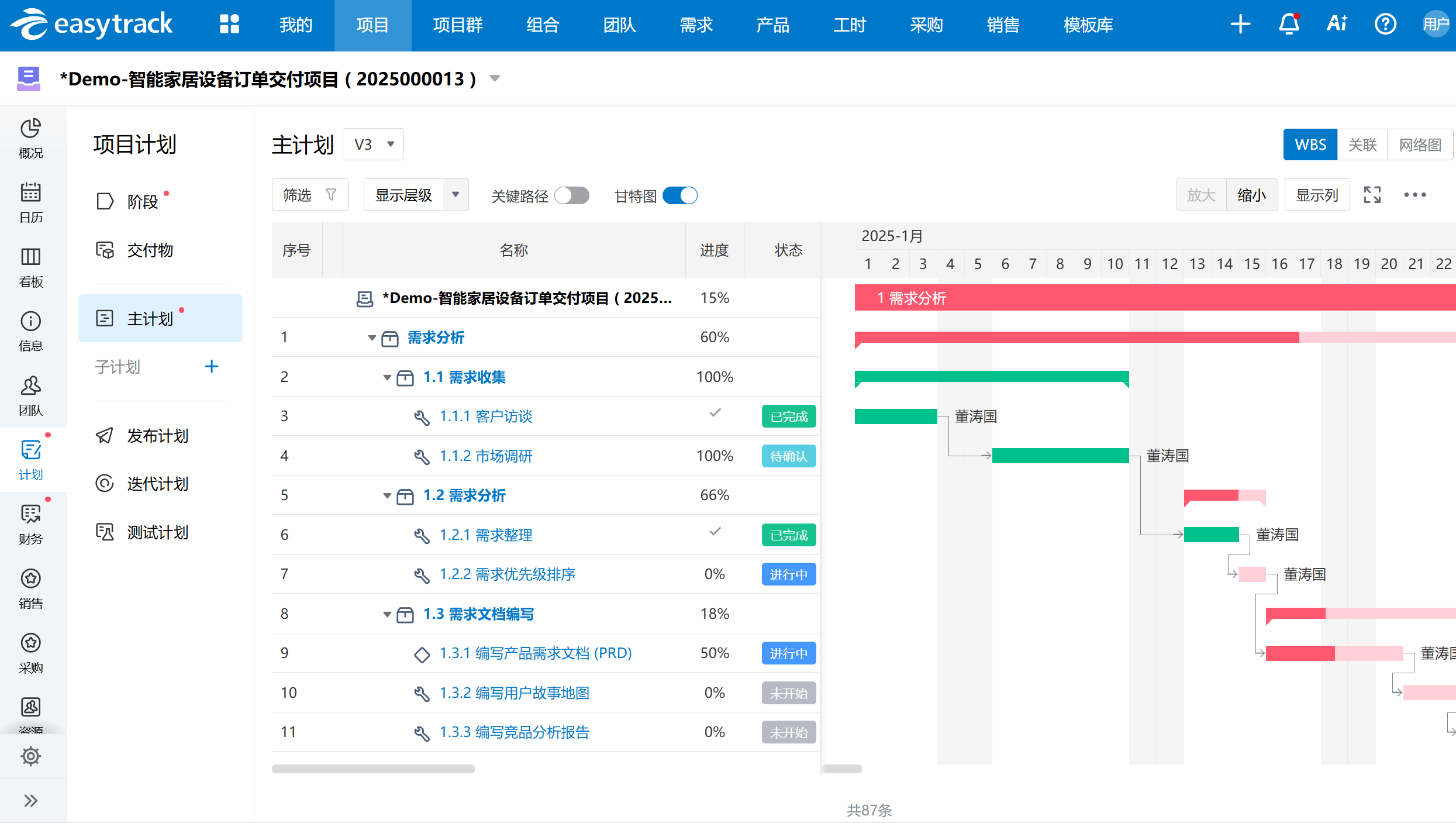The width and height of the screenshot is (1456, 823).
Task: Switch to the 网络图 view tab
Action: [x=1420, y=144]
